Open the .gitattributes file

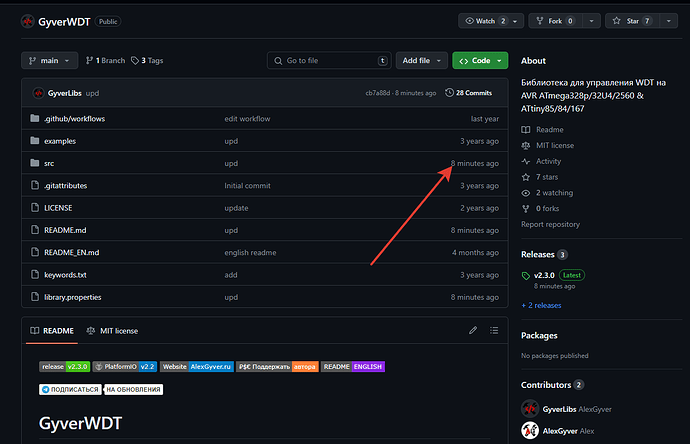point(66,186)
